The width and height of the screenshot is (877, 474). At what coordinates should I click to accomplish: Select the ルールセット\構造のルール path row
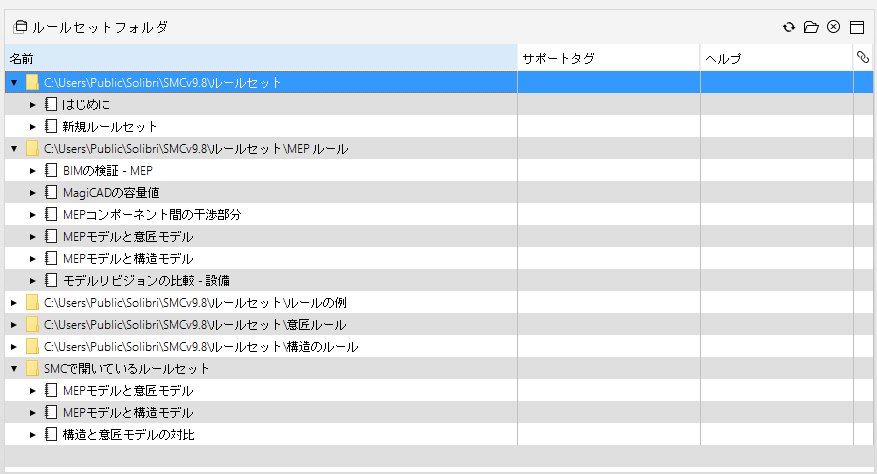pyautogui.click(x=439, y=347)
